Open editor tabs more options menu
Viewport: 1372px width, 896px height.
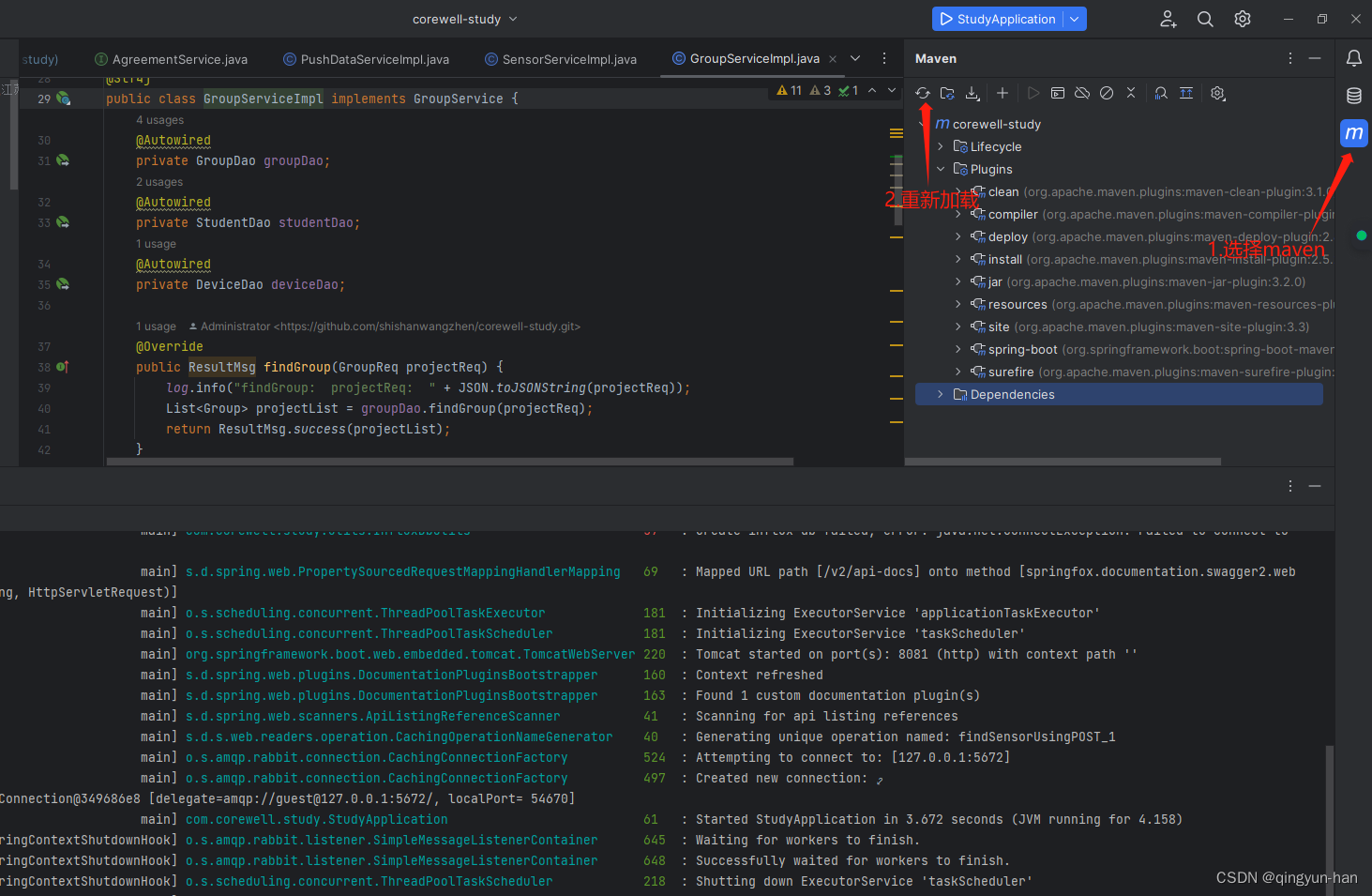click(x=884, y=58)
